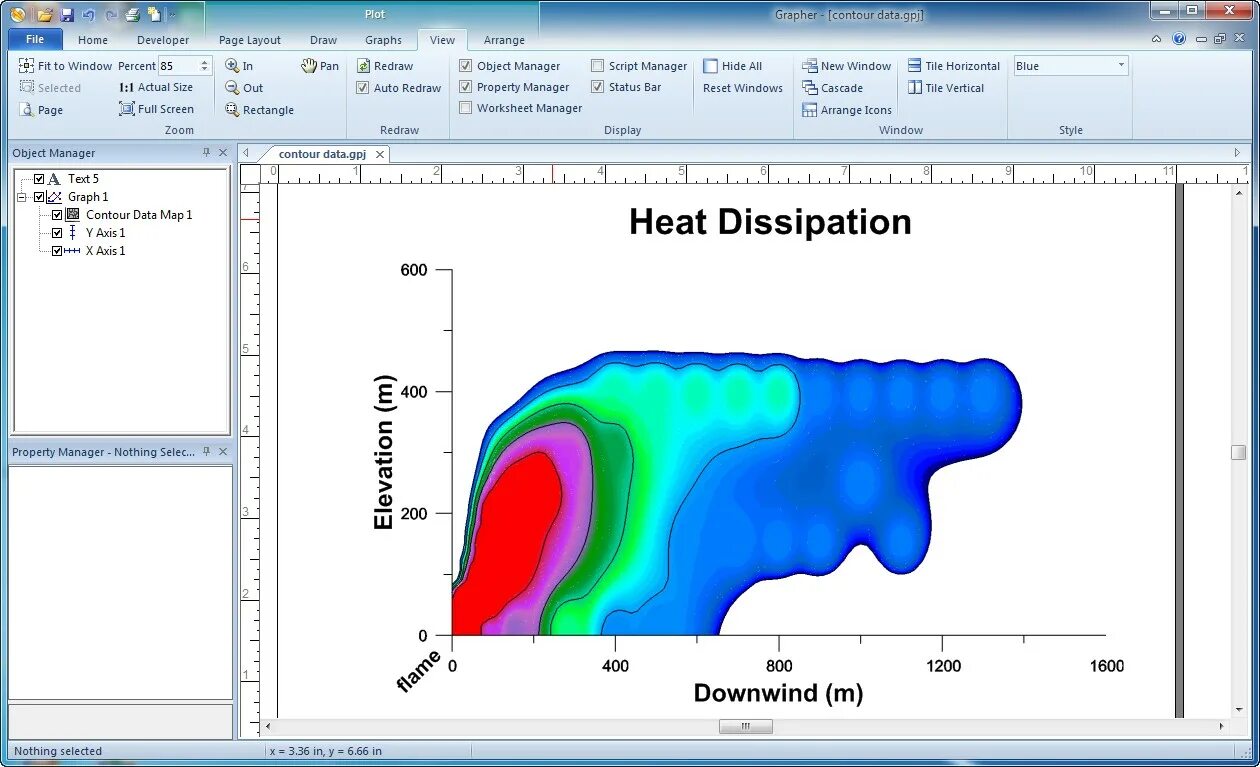Screen dimensions: 1260x767
Task: Switch to the Arrange ribbon tab
Action: coord(504,40)
